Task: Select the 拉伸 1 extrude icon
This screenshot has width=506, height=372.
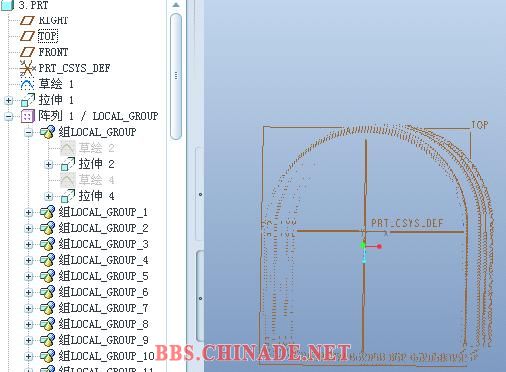Action: point(28,100)
